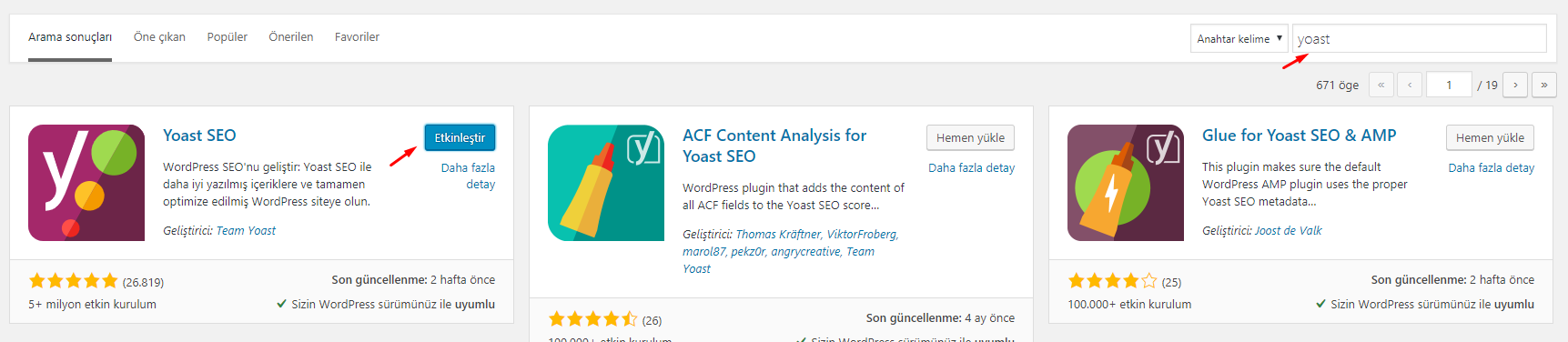Screen dimensions: 1568x342
Task: Go to the next results page arrow
Action: pos(1515,85)
